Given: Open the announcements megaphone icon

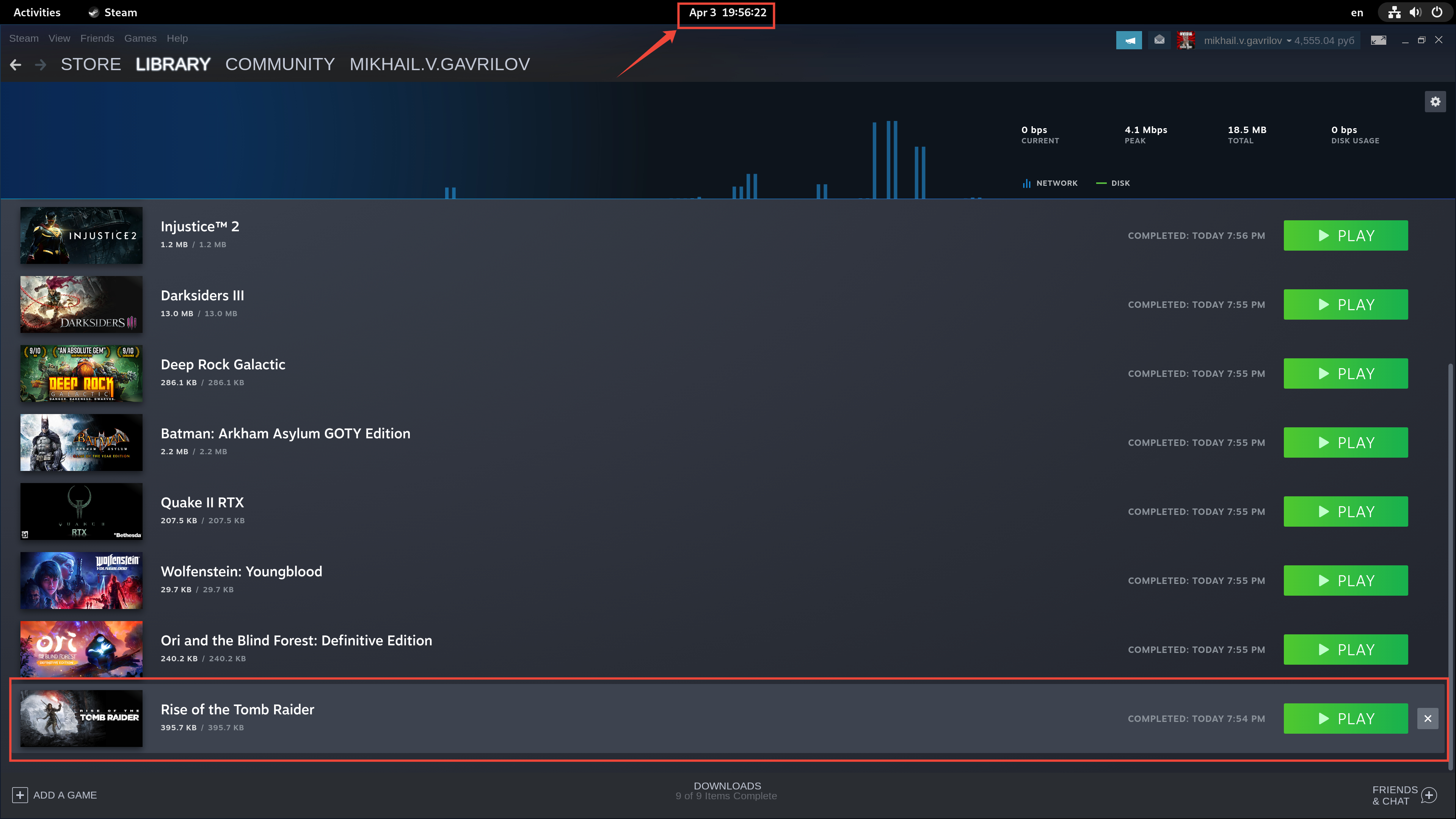Looking at the screenshot, I should pyautogui.click(x=1129, y=40).
